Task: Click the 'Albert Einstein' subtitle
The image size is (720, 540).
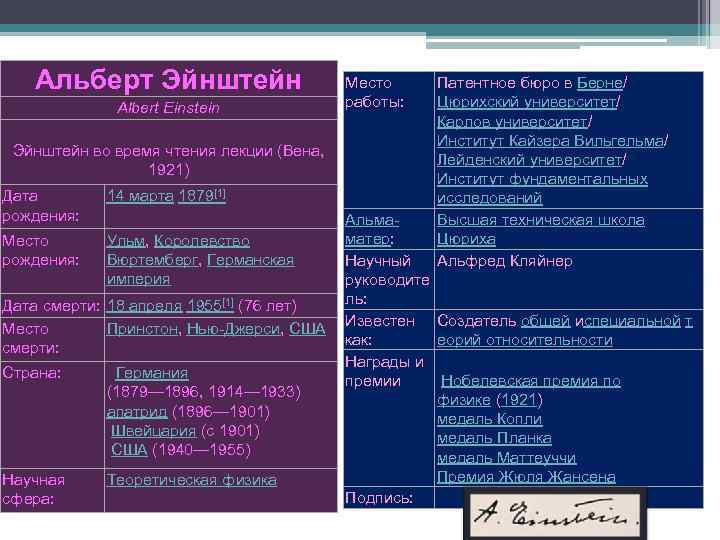Action: pos(168,108)
